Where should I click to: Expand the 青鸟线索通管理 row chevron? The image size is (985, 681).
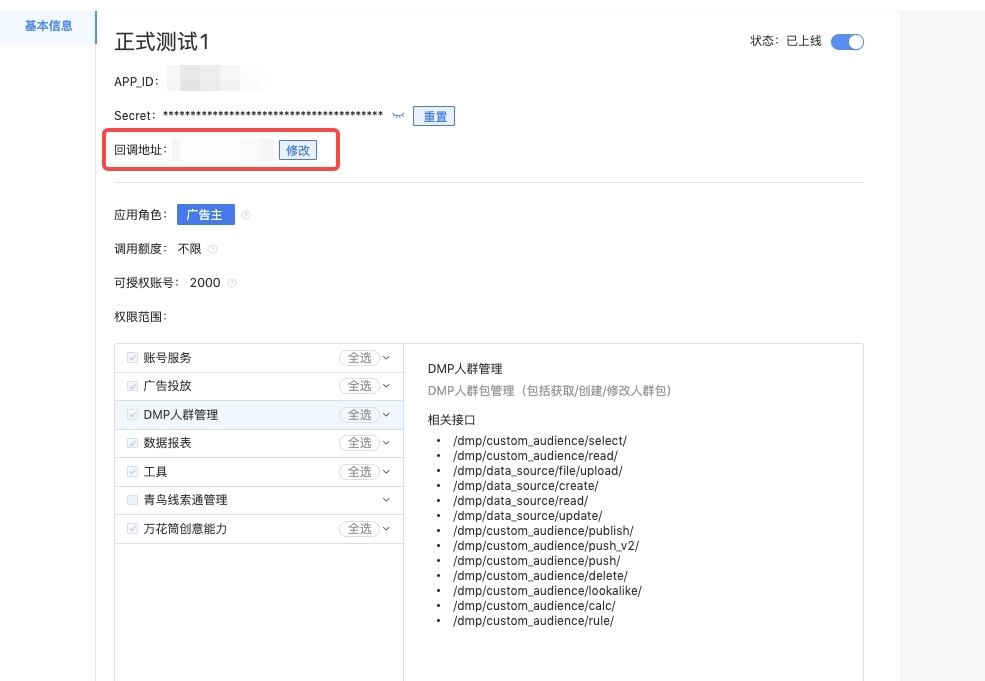[x=387, y=500]
